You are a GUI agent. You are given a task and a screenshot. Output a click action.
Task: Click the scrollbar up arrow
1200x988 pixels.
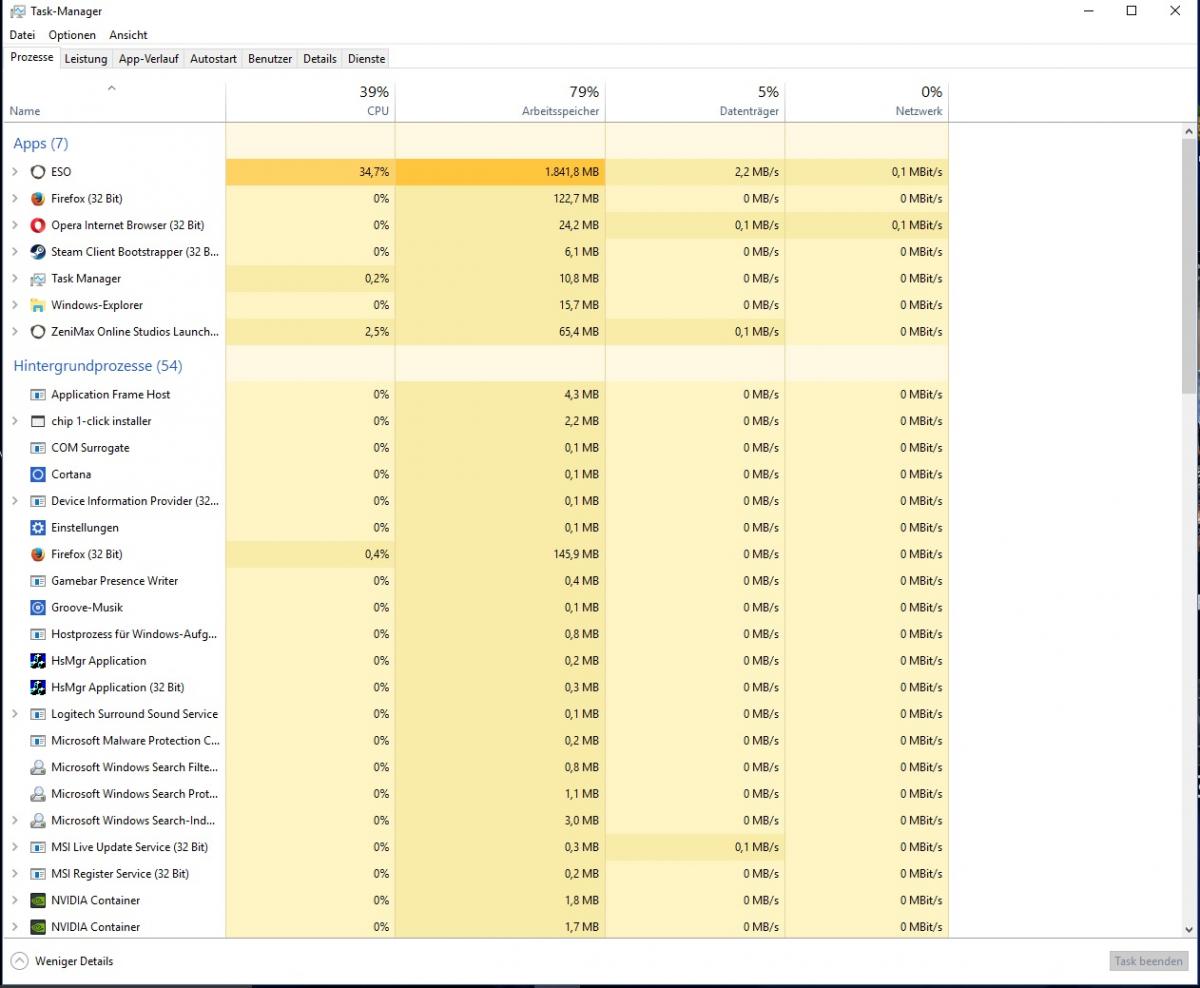click(1189, 131)
